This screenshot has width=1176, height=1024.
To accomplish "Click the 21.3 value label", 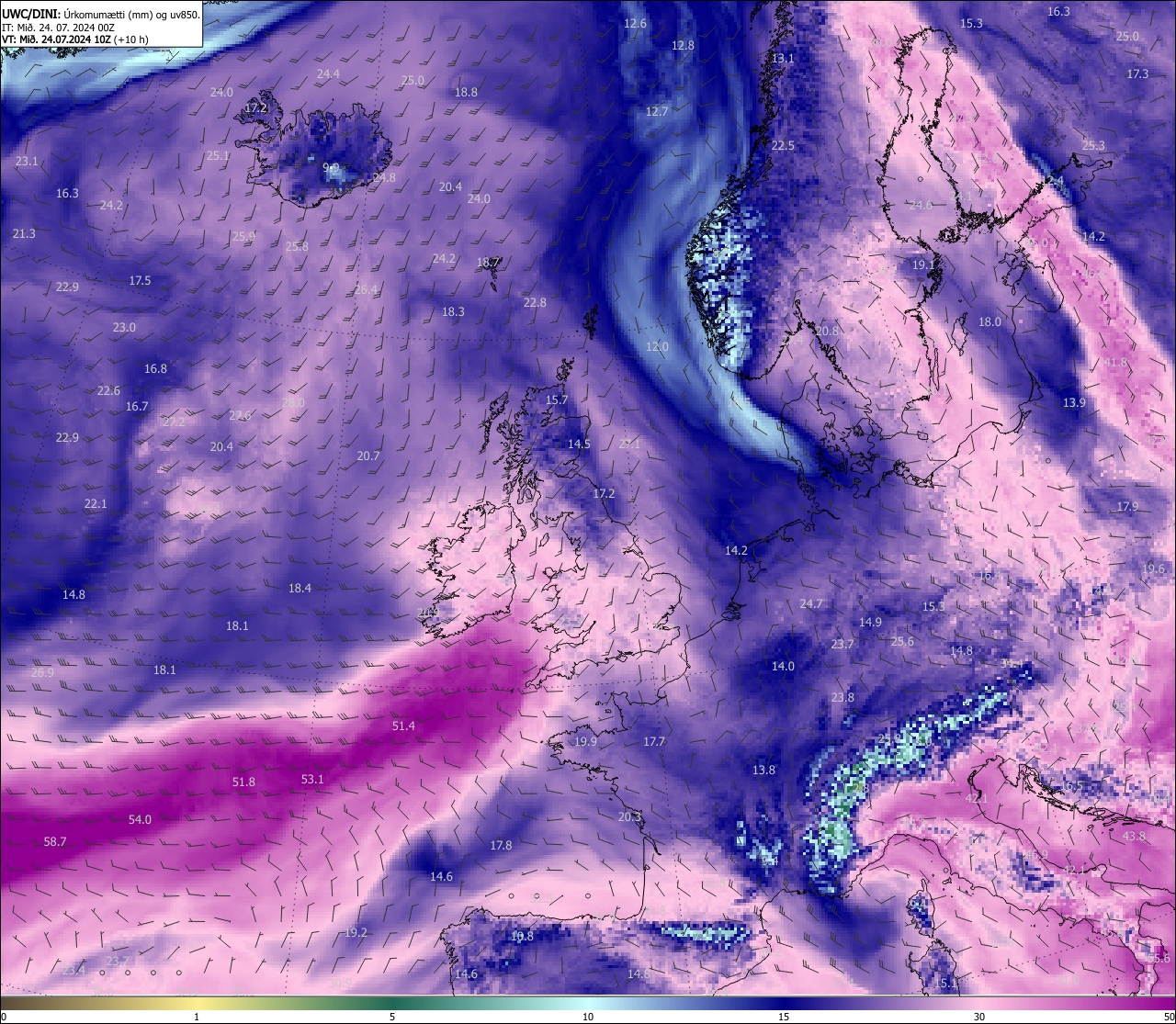I will 24,233.
